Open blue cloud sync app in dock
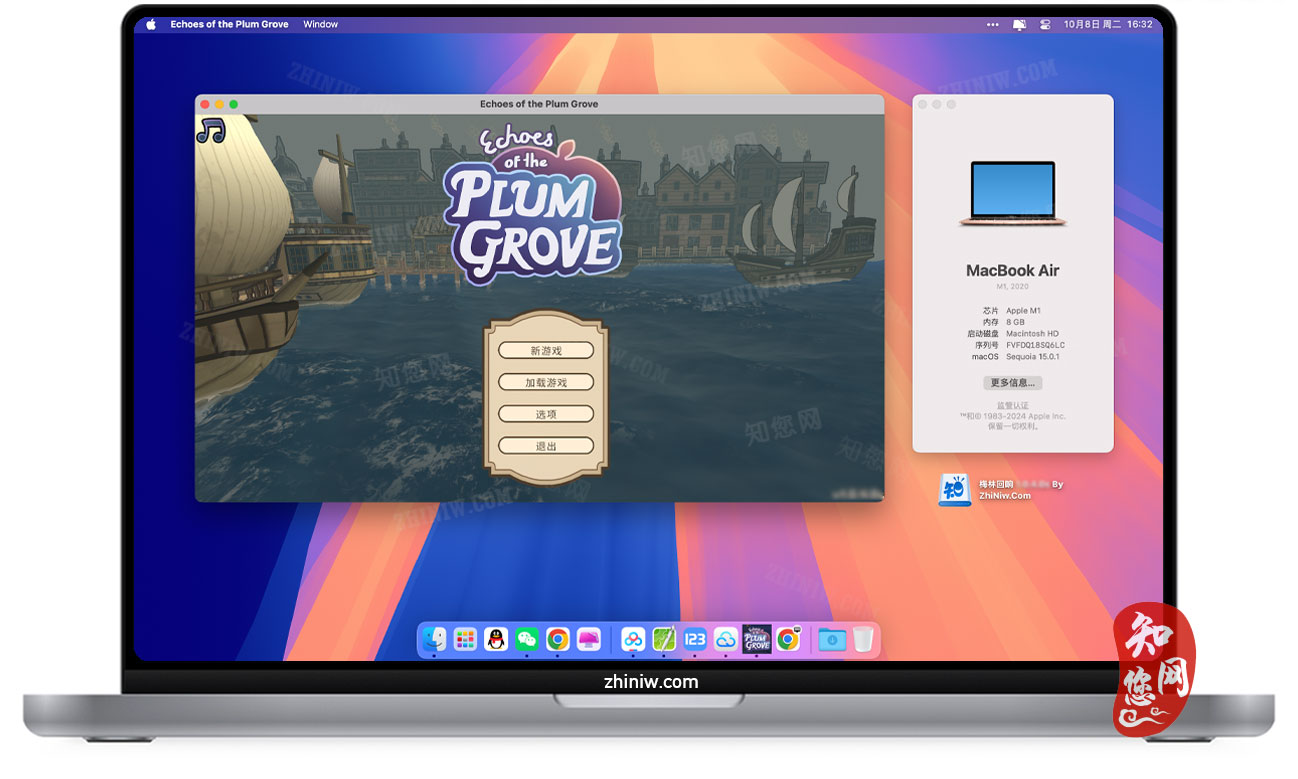 (726, 639)
